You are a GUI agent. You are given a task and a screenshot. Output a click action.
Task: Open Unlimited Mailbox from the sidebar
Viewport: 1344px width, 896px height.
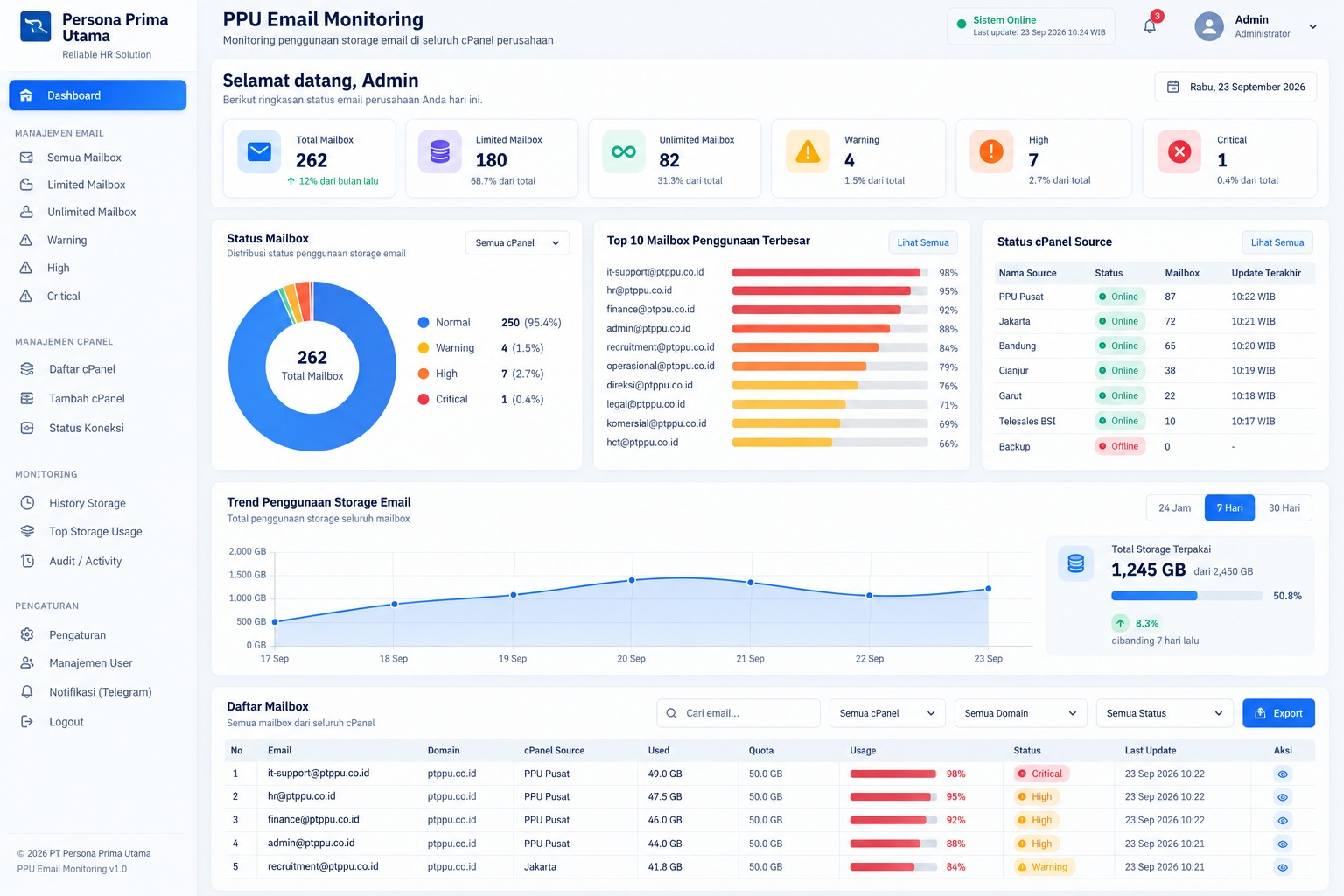pyautogui.click(x=91, y=212)
